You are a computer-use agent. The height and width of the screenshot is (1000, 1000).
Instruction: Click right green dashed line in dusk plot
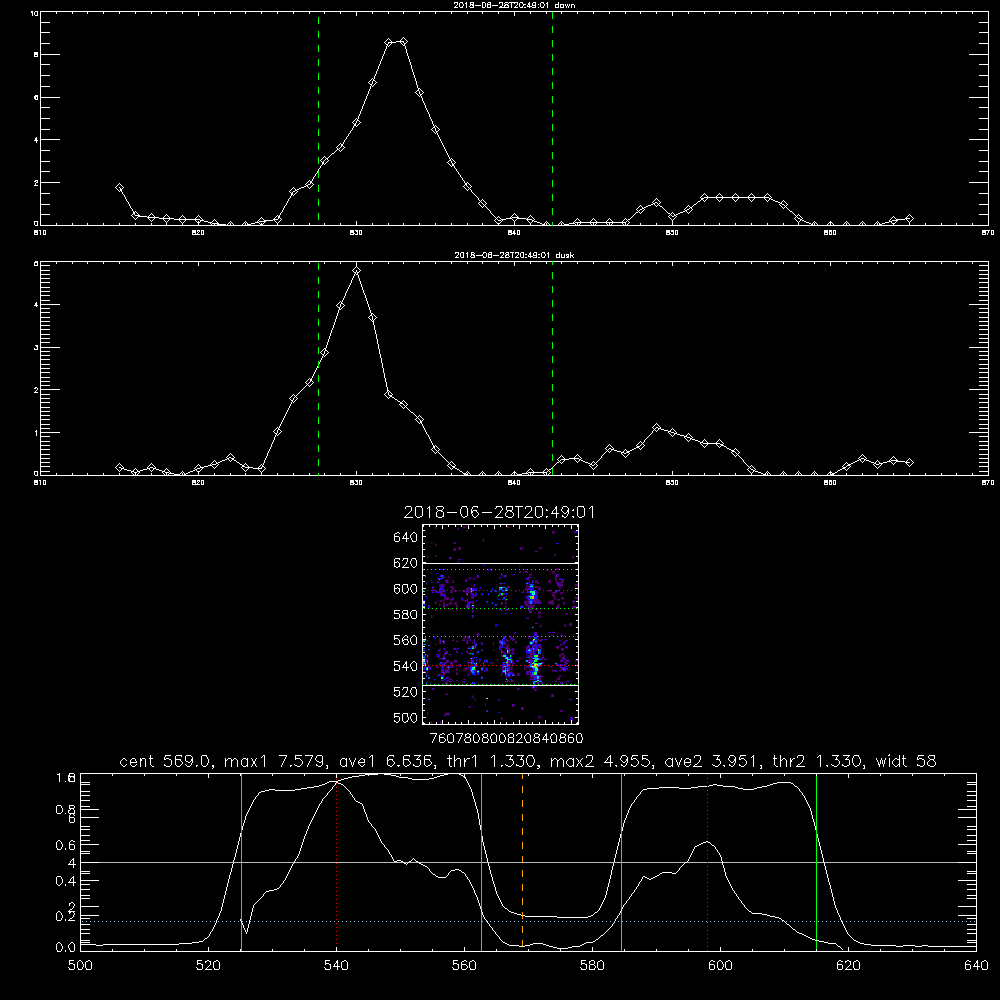click(552, 368)
